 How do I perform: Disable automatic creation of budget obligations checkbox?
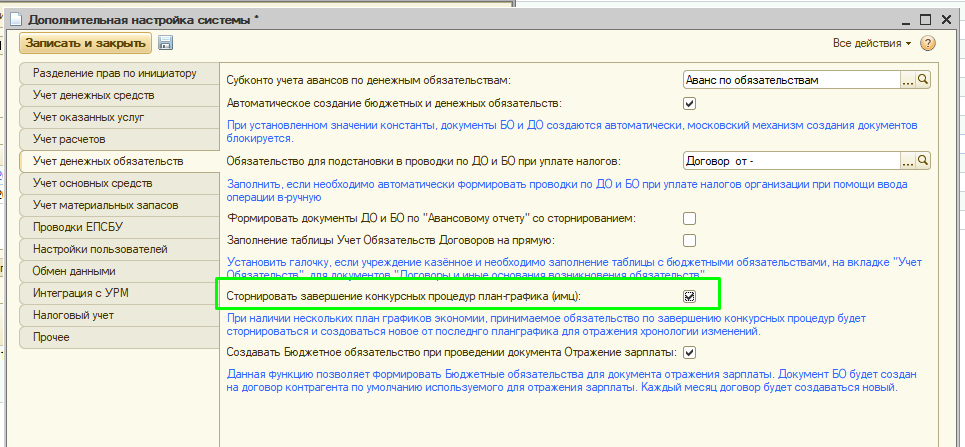[689, 103]
